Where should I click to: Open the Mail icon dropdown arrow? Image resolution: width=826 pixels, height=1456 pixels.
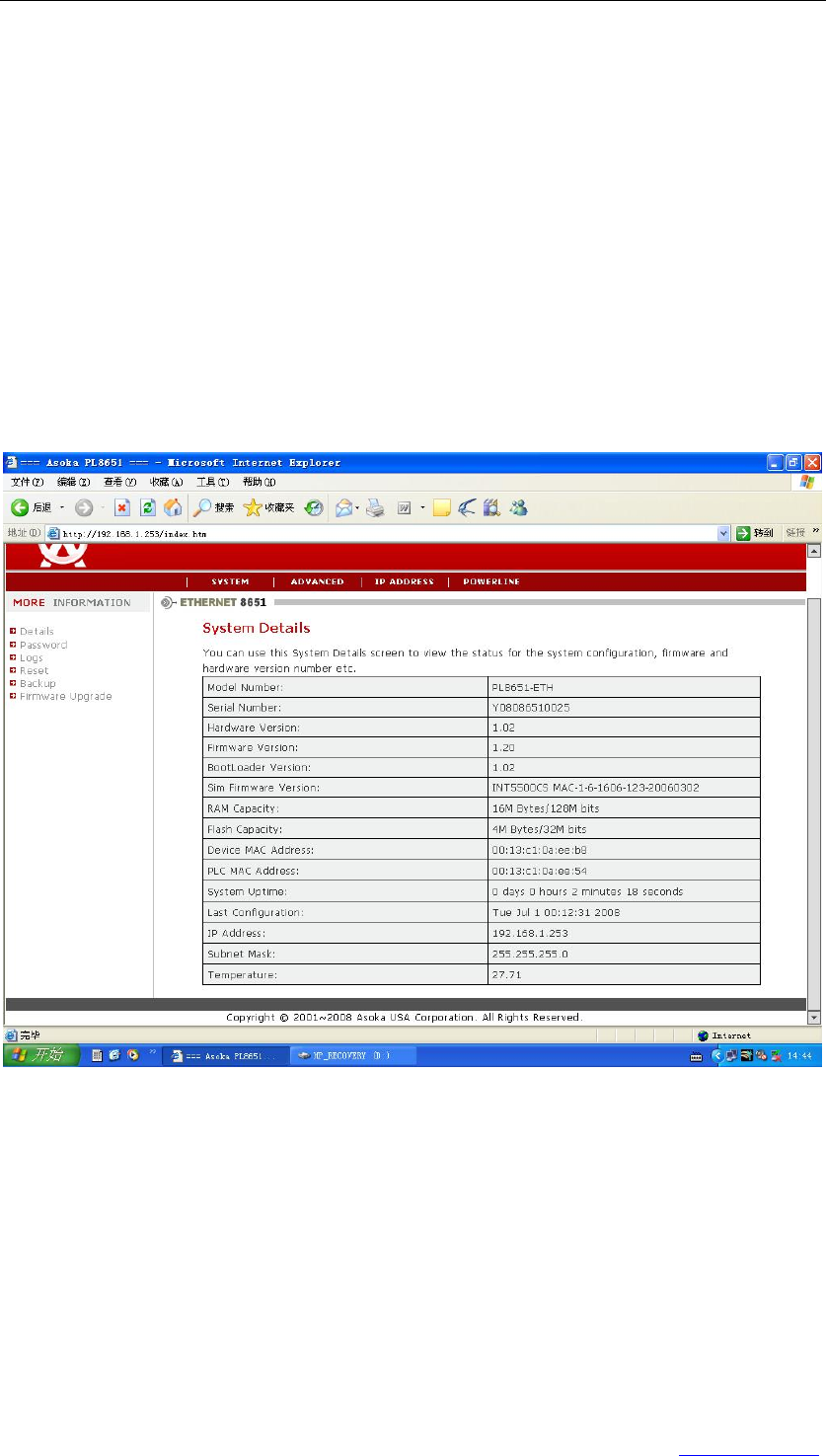click(x=357, y=507)
